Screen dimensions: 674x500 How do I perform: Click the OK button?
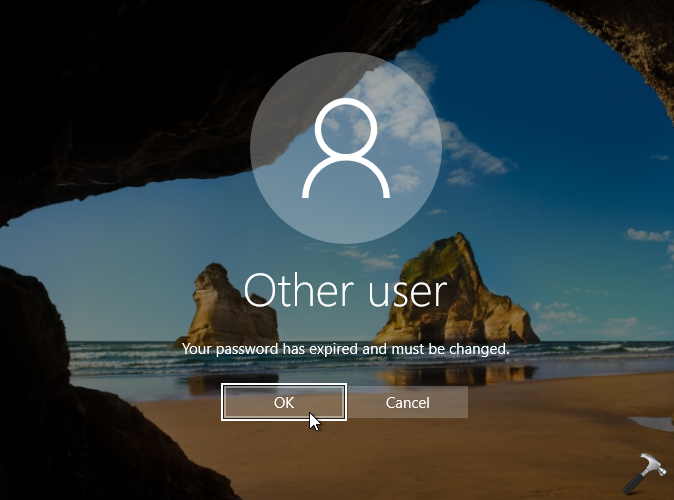click(284, 402)
